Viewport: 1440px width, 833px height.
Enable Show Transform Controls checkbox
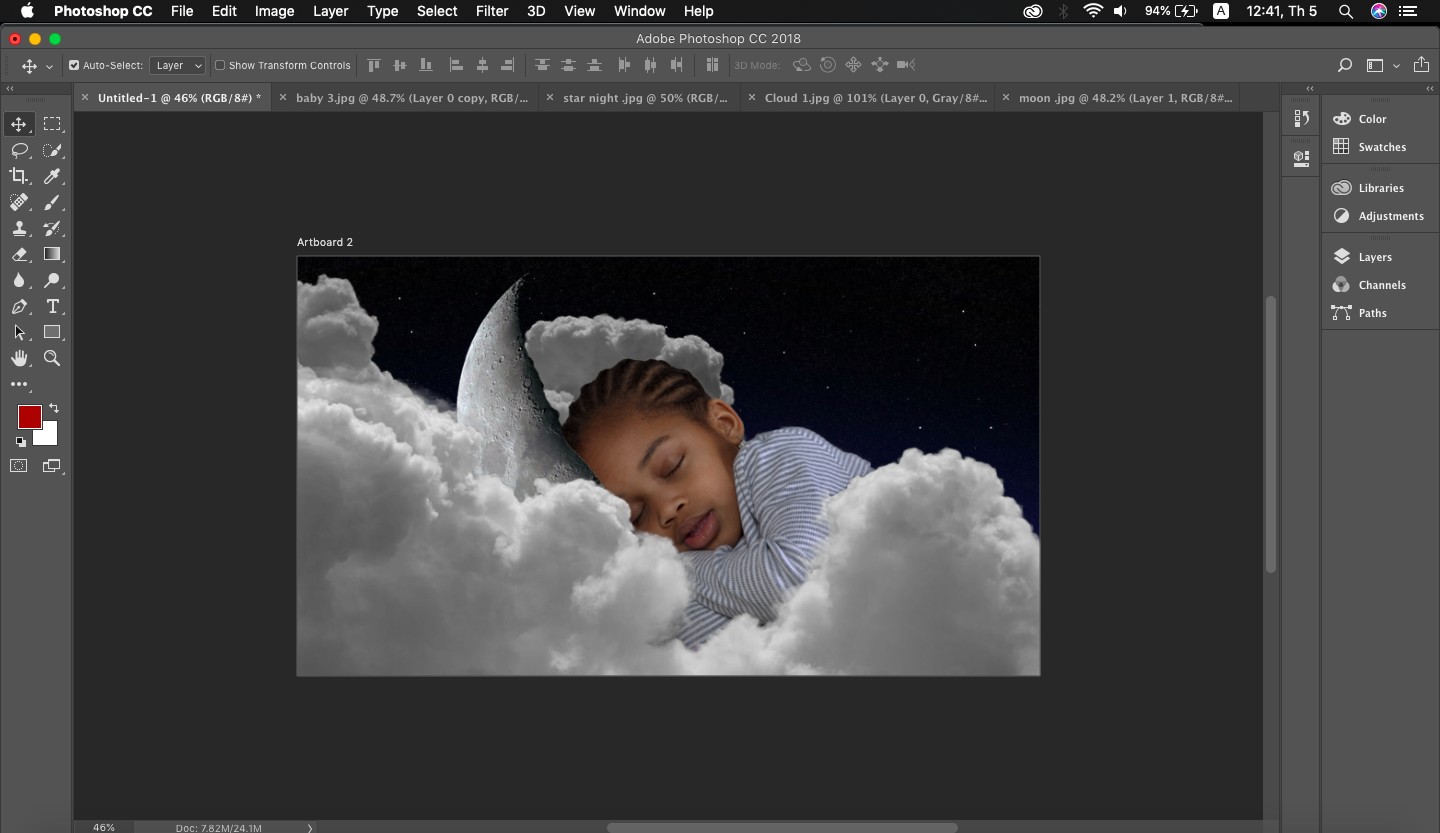(220, 65)
